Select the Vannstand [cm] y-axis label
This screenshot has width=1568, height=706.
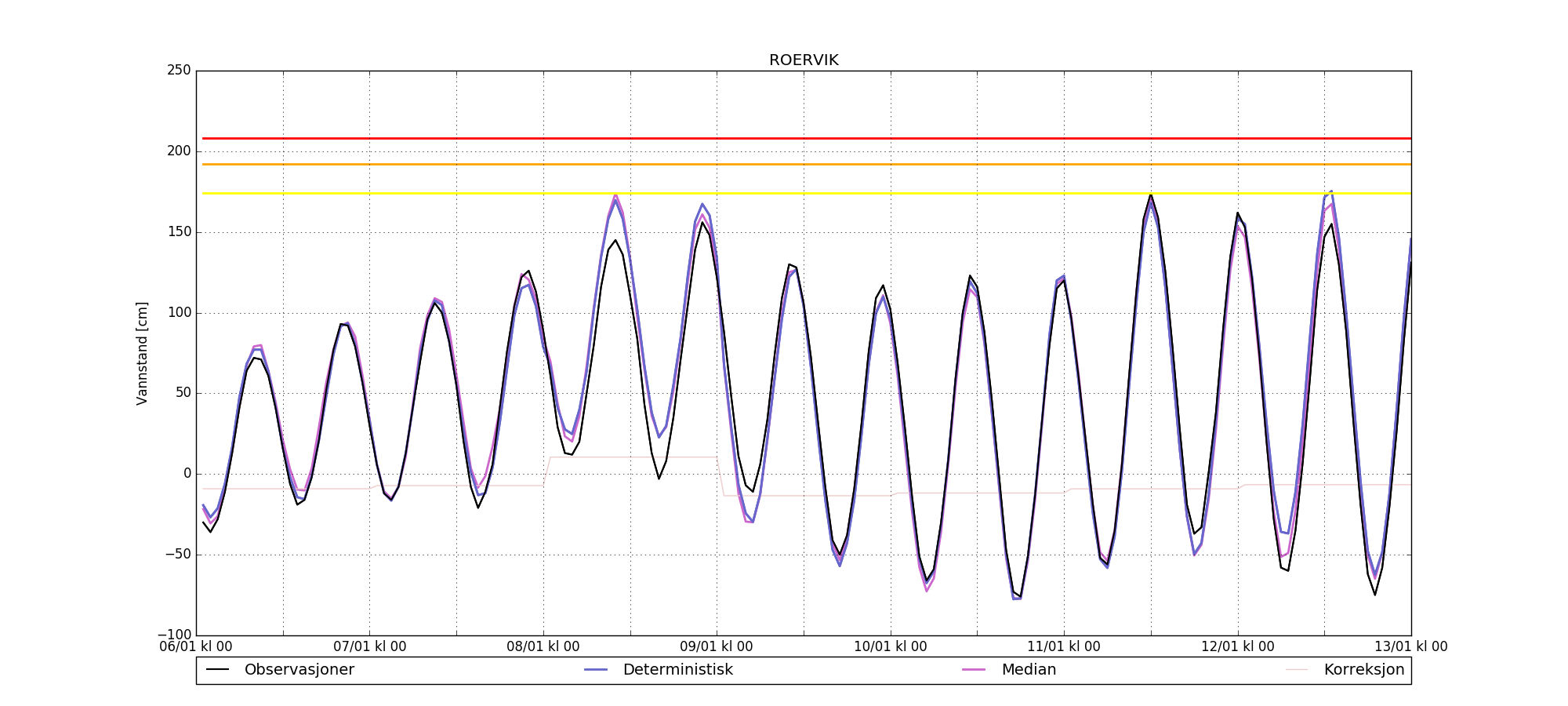142,353
